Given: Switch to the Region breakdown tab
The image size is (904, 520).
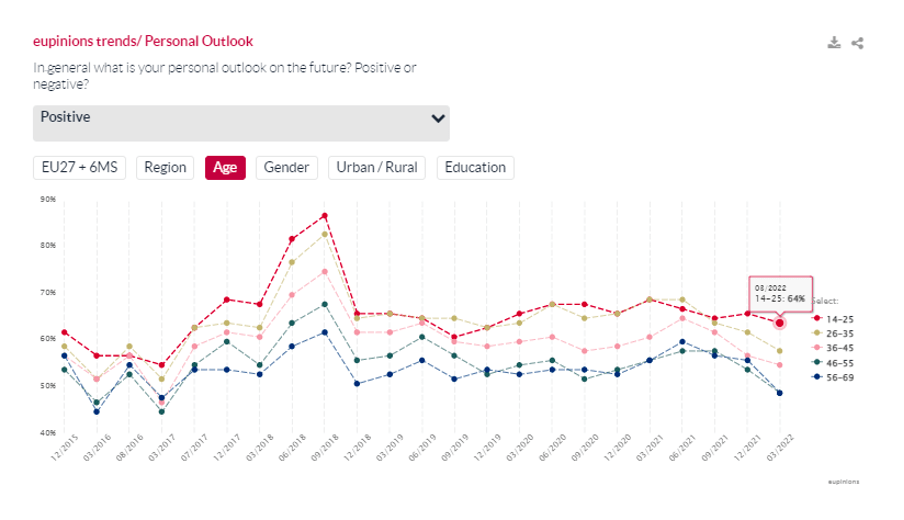Looking at the screenshot, I should pyautogui.click(x=166, y=168).
